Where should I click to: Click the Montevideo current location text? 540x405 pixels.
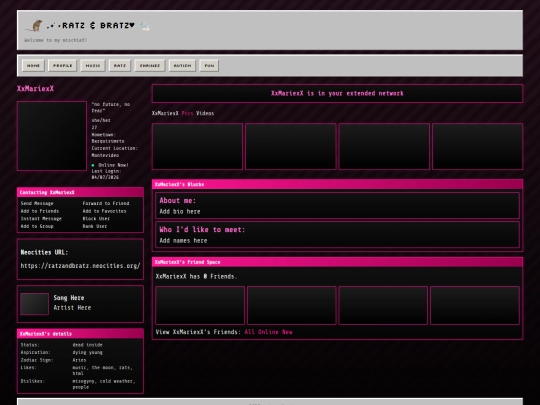click(105, 155)
